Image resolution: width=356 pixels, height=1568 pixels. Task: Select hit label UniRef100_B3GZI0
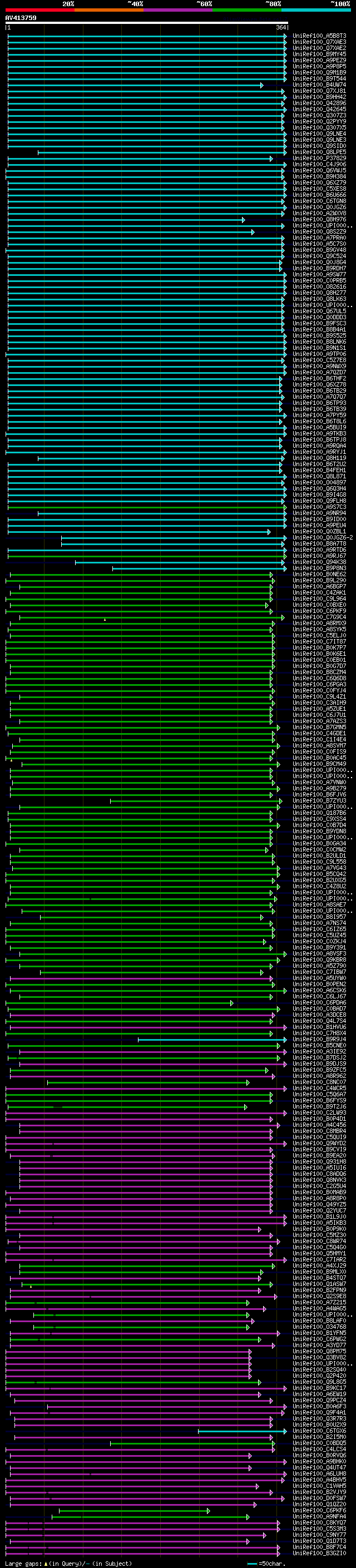[319, 1554]
